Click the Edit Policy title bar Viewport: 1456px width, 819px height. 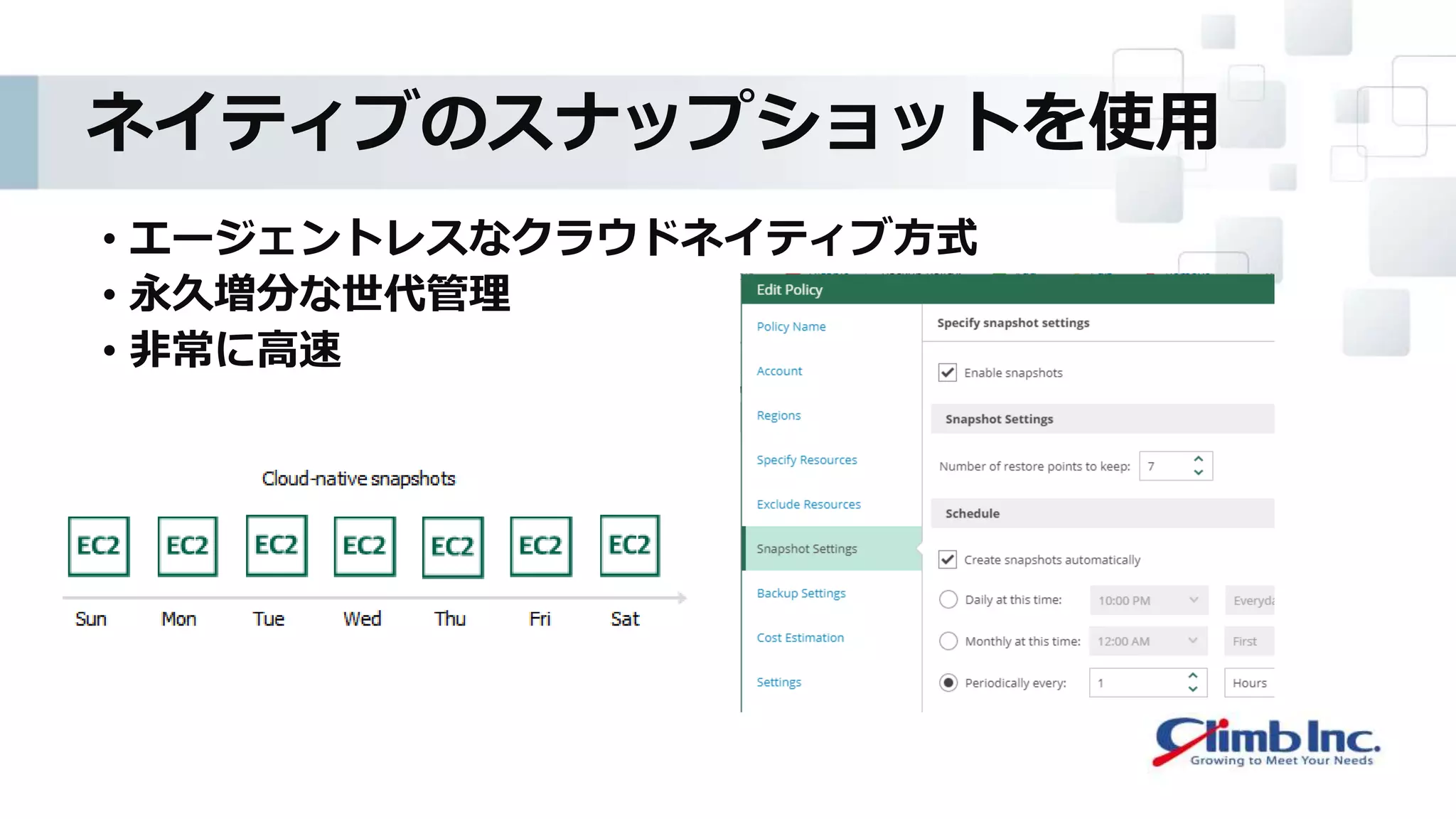click(1007, 289)
